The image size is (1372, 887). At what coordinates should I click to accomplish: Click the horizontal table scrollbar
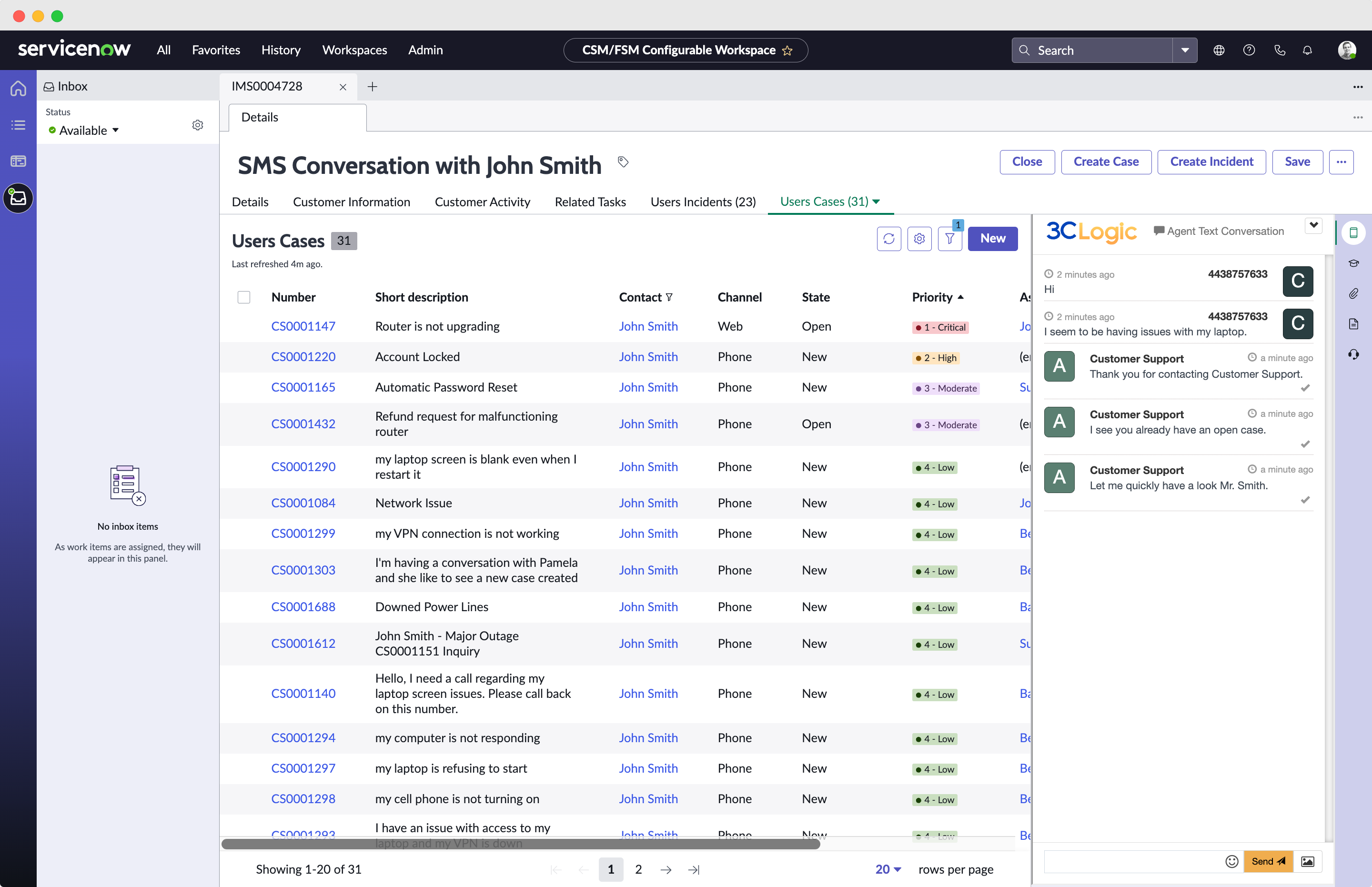[520, 844]
